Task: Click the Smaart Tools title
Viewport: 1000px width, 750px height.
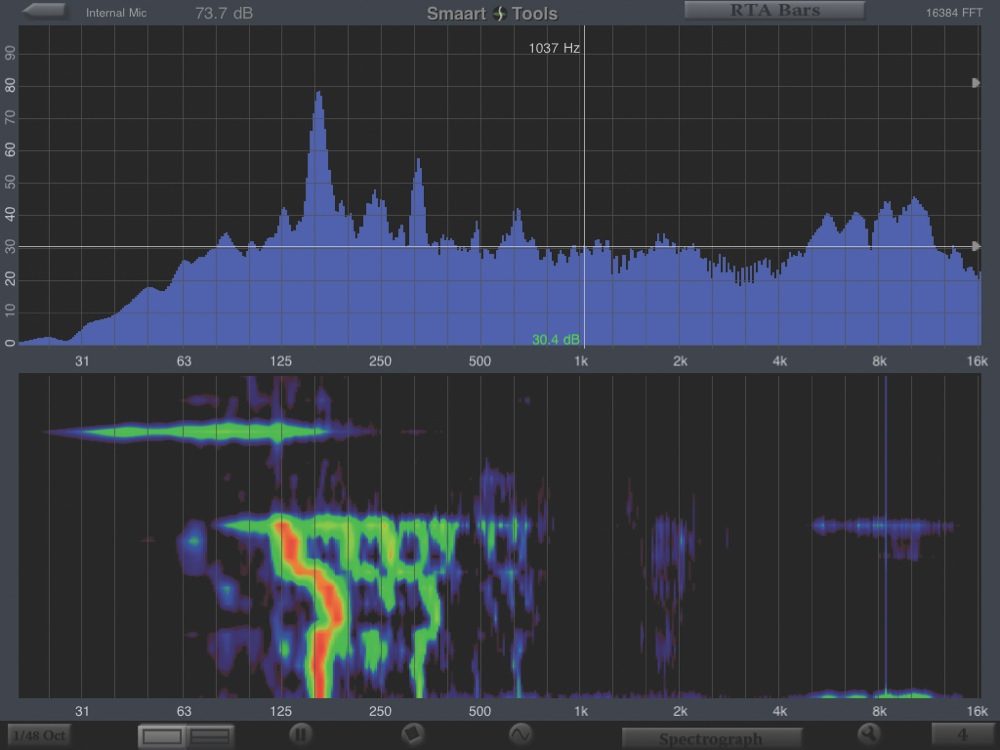Action: (x=492, y=13)
